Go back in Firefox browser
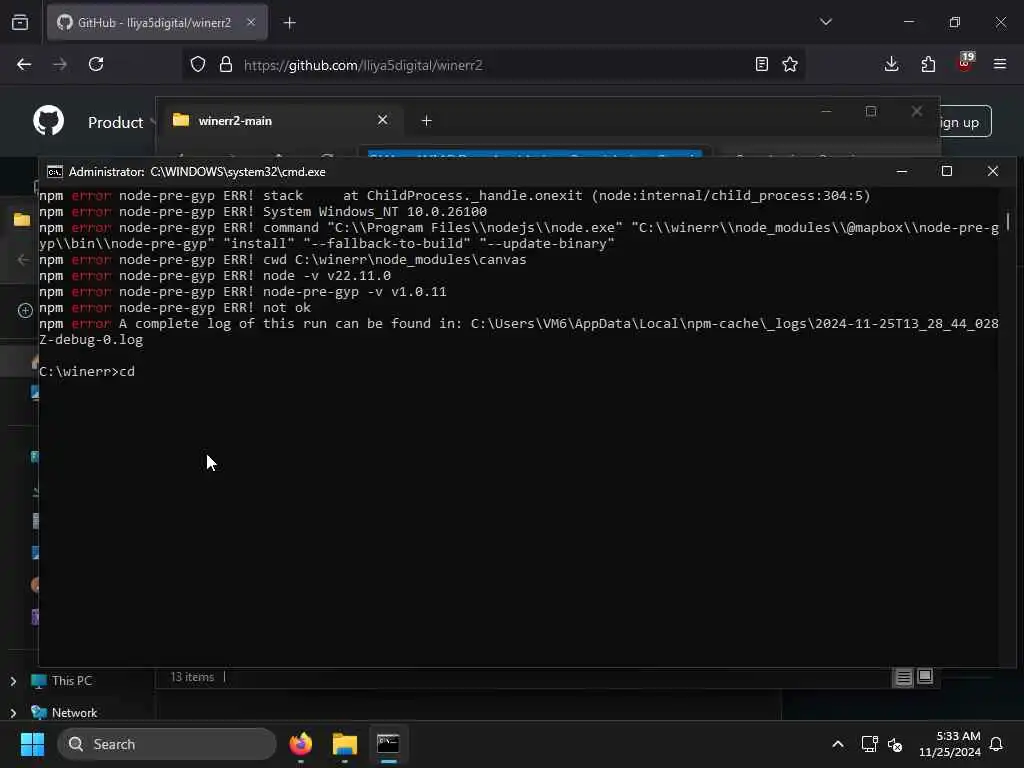Image resolution: width=1024 pixels, height=768 pixels. [24, 65]
